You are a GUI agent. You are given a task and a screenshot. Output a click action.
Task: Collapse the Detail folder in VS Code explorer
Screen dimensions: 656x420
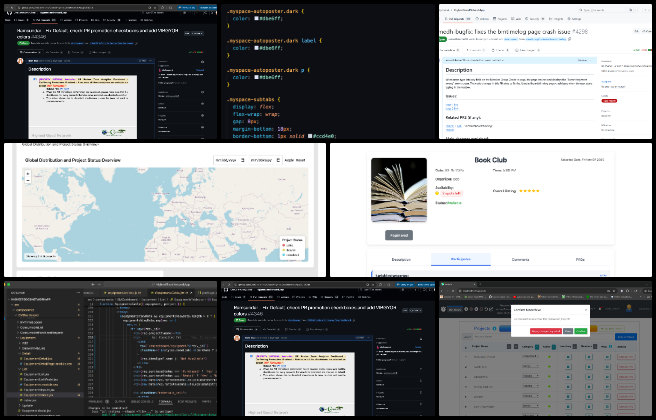[26, 353]
